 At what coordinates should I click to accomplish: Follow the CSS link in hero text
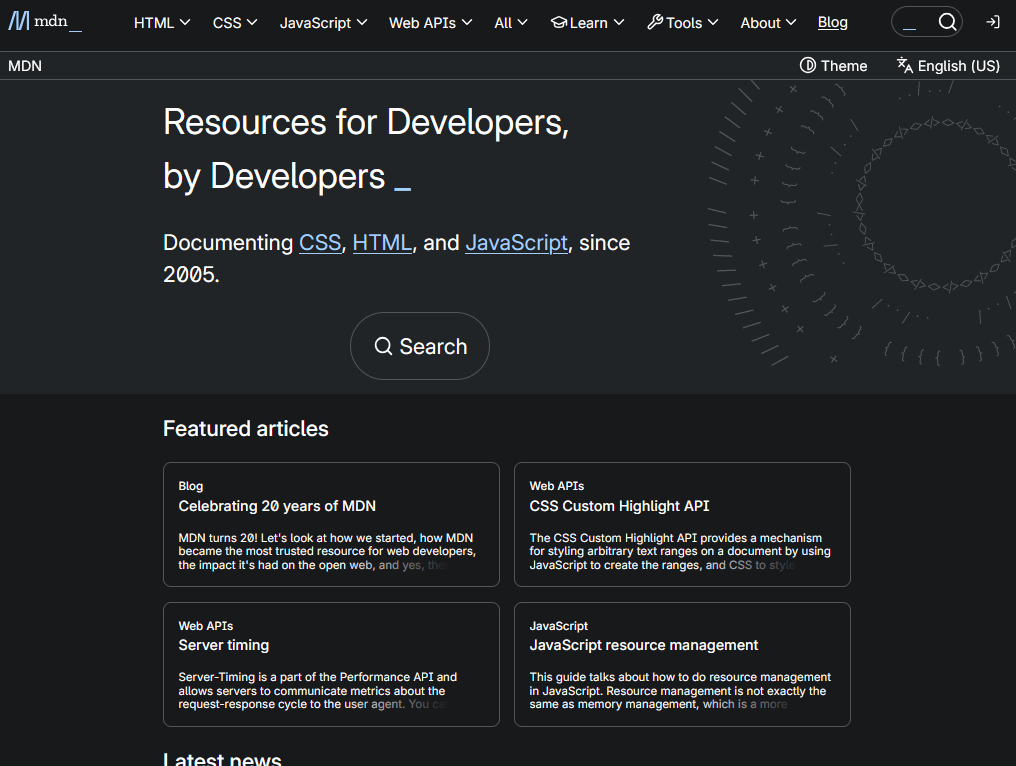click(x=320, y=243)
